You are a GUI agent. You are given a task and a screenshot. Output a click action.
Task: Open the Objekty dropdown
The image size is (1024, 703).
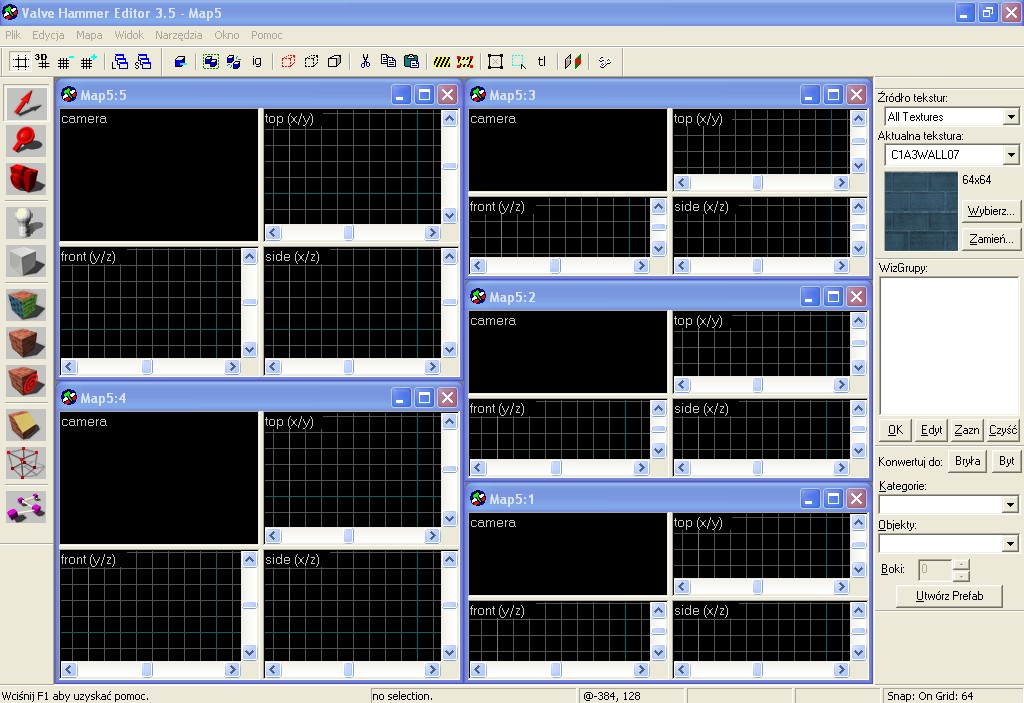[1010, 543]
